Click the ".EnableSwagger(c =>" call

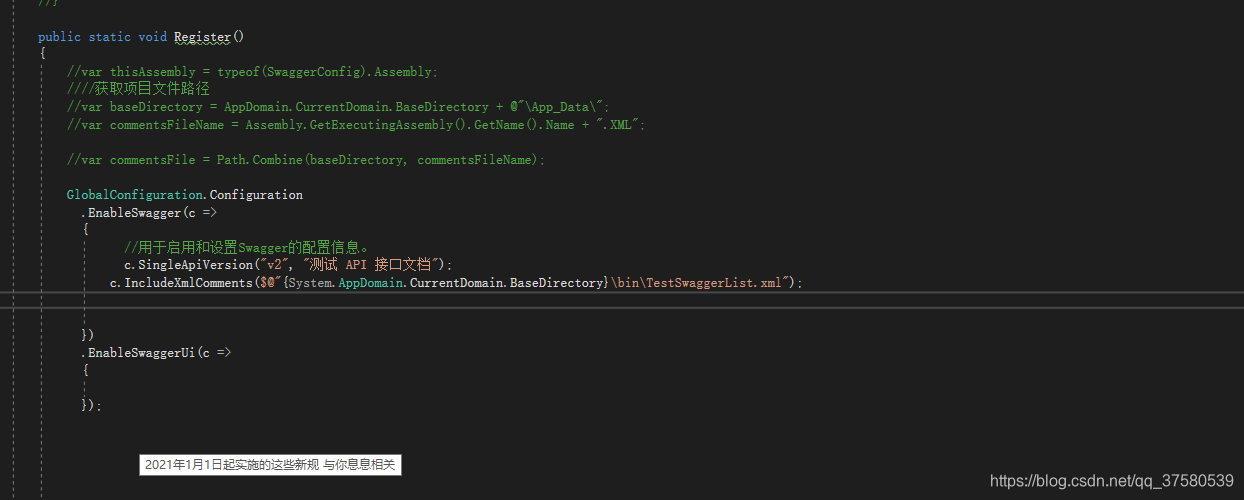(x=149, y=213)
